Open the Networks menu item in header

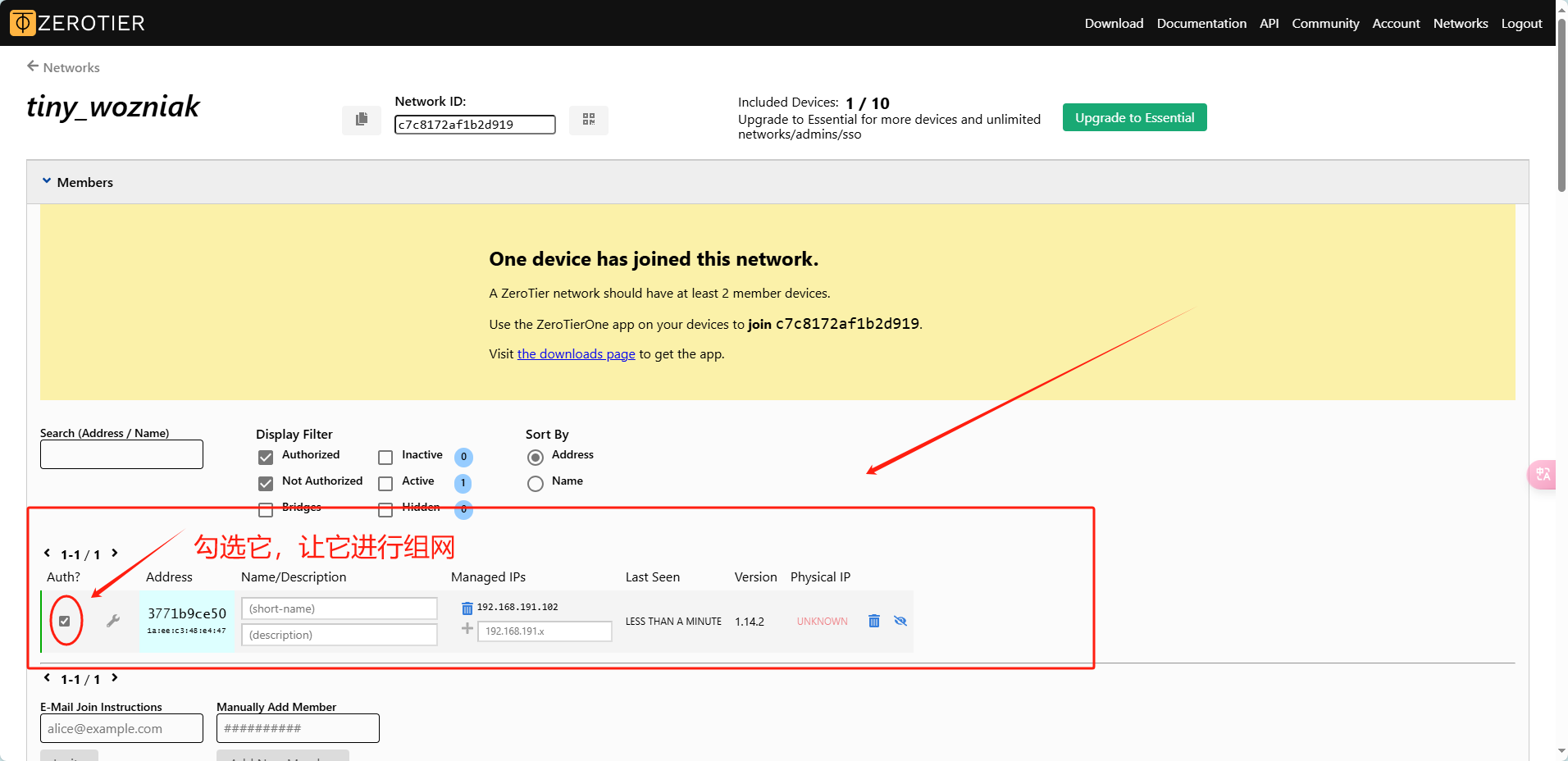pos(1461,23)
